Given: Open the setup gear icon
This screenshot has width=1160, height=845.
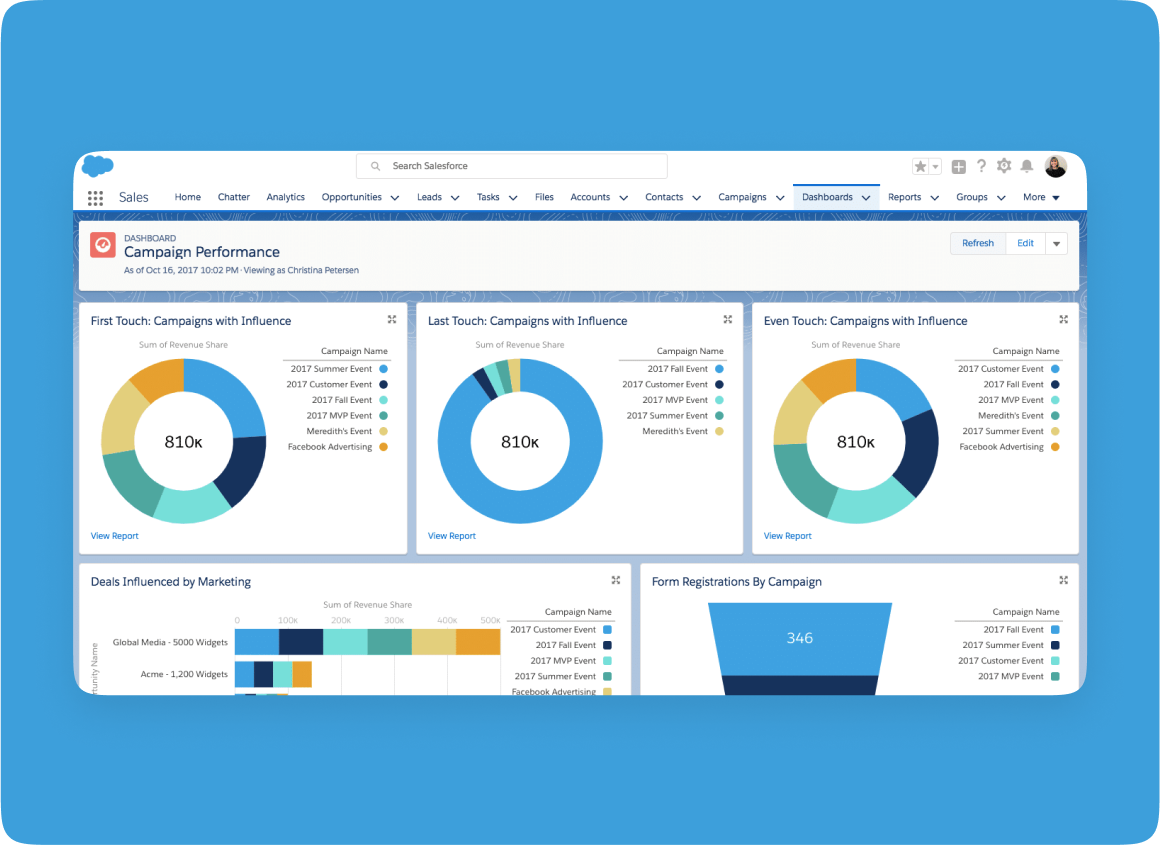Looking at the screenshot, I should (x=1003, y=166).
